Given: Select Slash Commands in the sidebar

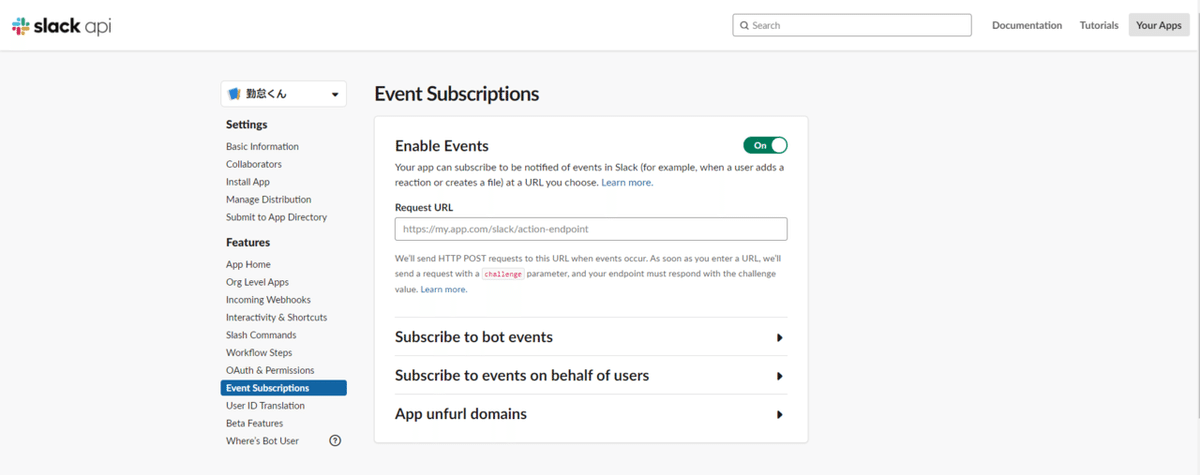Looking at the screenshot, I should 261,335.
